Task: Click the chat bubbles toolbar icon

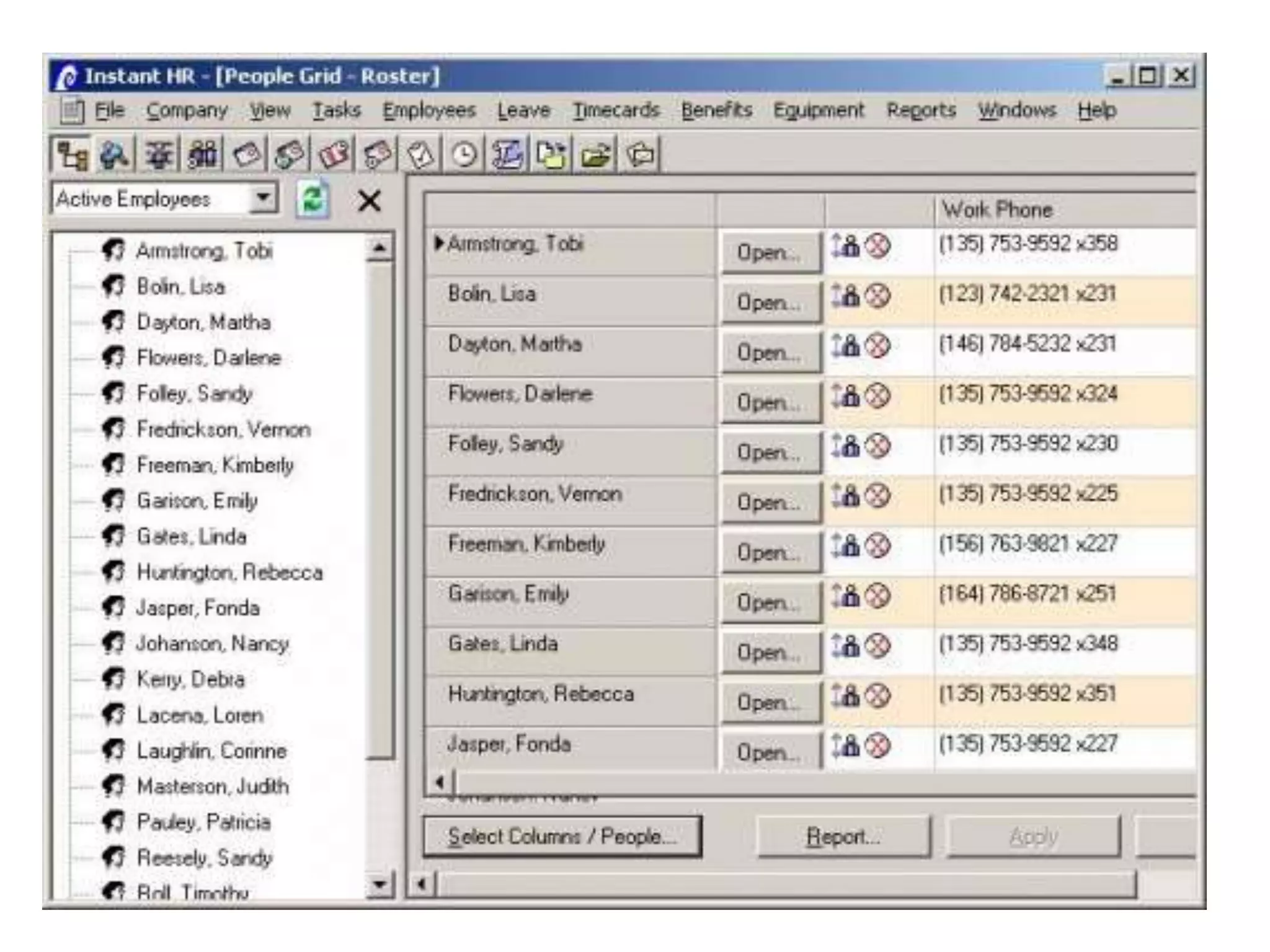Action: pyautogui.click(x=640, y=155)
